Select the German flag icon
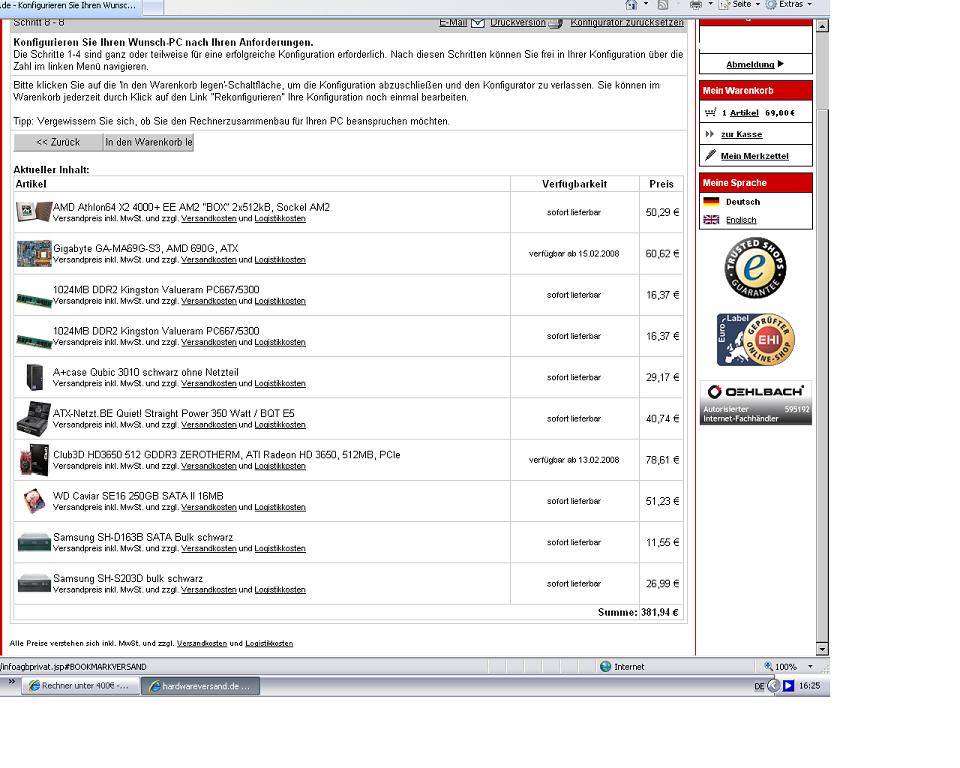The height and width of the screenshot is (768, 960). tap(711, 201)
